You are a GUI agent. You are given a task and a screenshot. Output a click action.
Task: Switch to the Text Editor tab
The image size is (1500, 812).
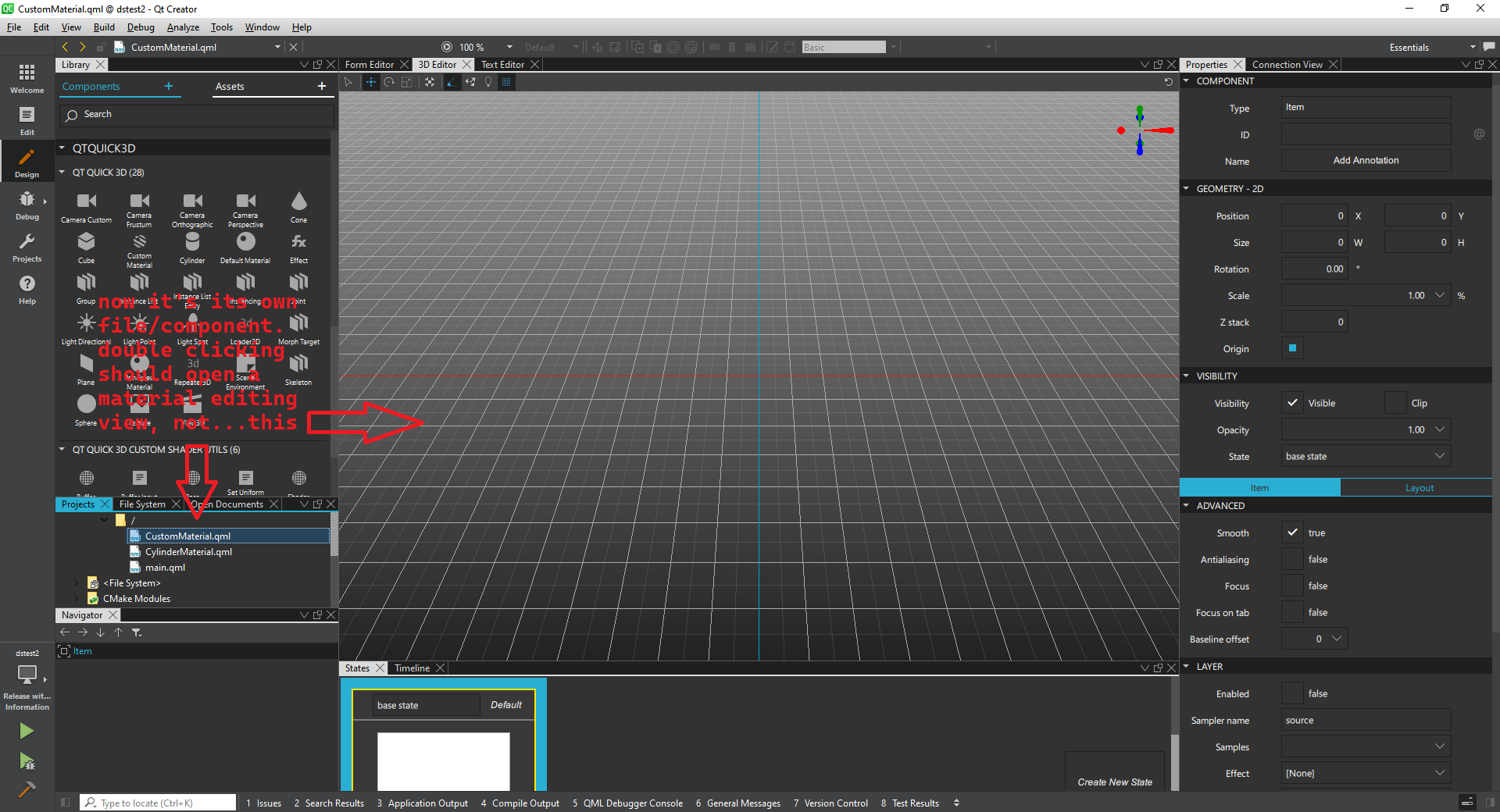(x=502, y=65)
